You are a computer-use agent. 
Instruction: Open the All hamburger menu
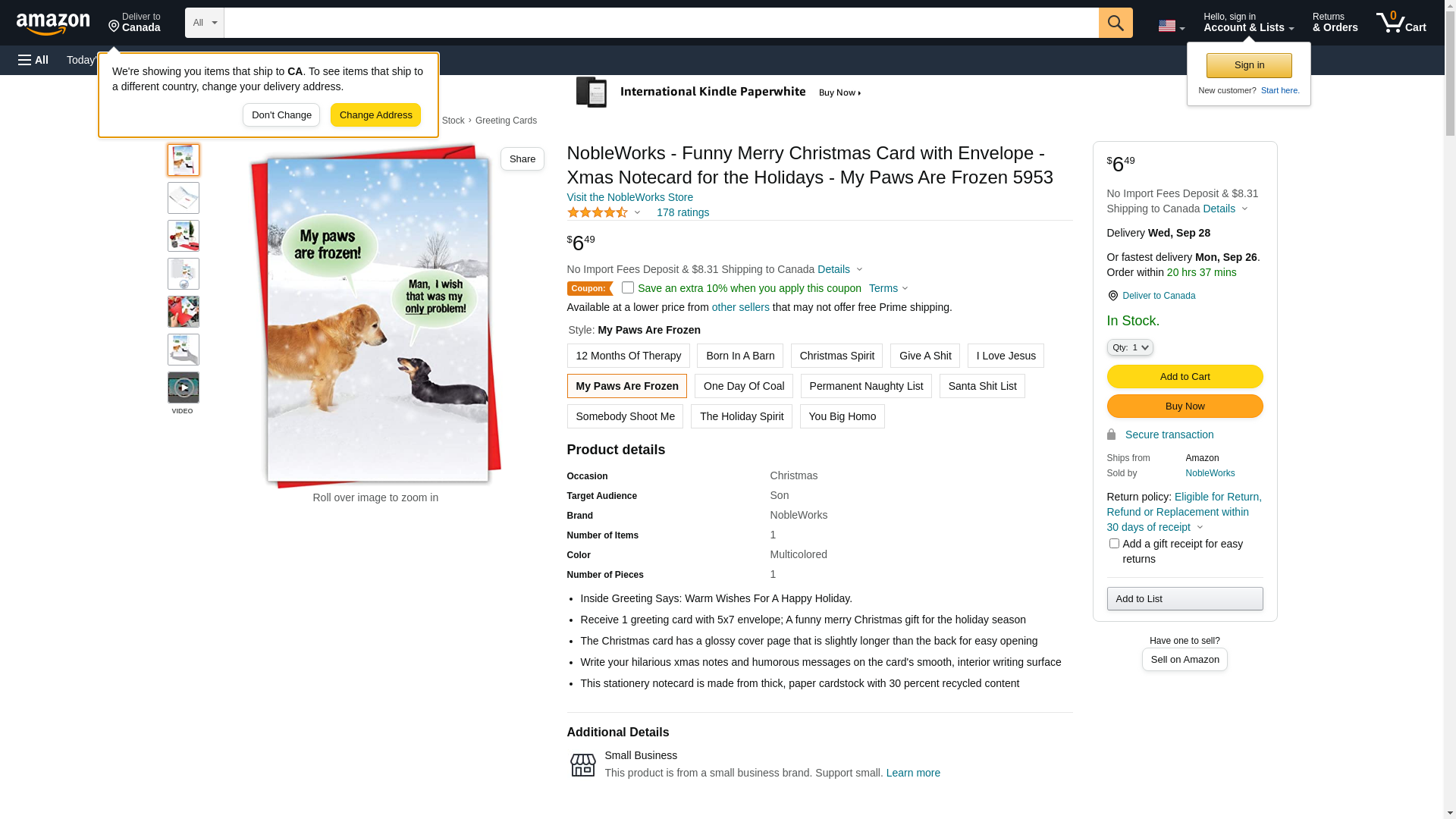pyautogui.click(x=33, y=60)
